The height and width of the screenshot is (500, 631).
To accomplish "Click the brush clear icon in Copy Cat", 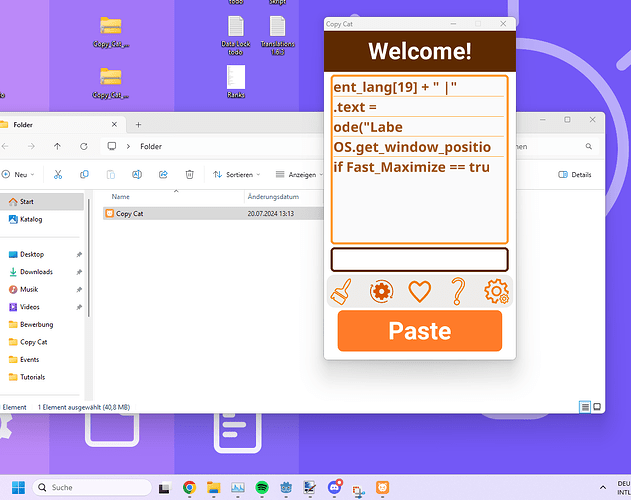I will 342,291.
